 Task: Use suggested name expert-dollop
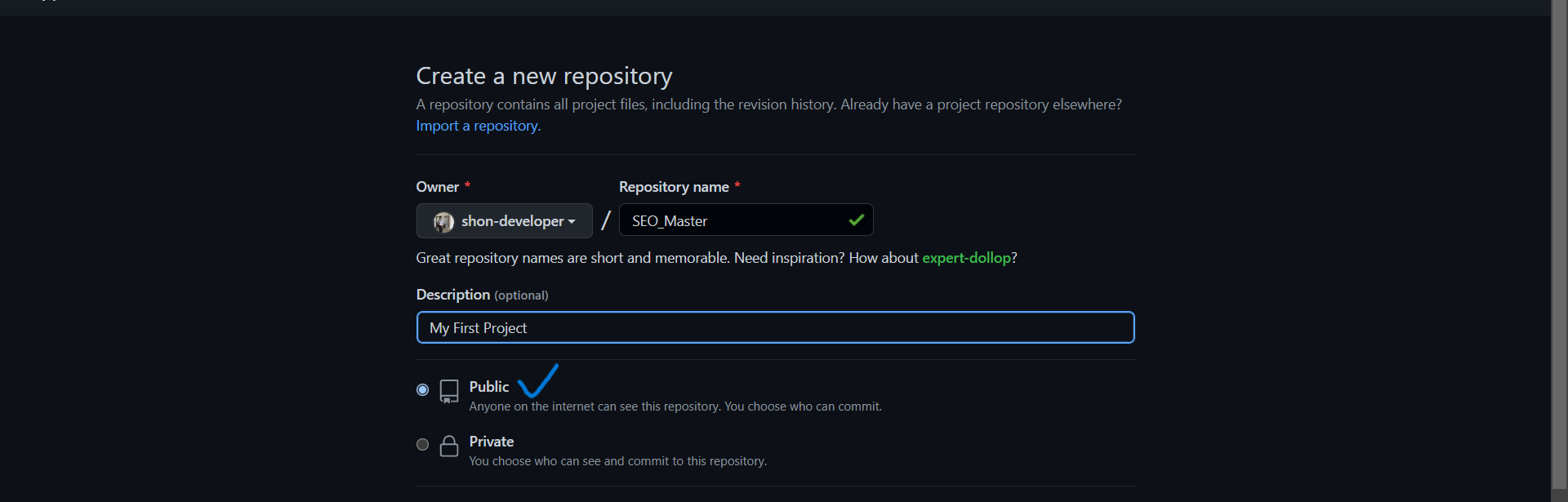[x=966, y=258]
